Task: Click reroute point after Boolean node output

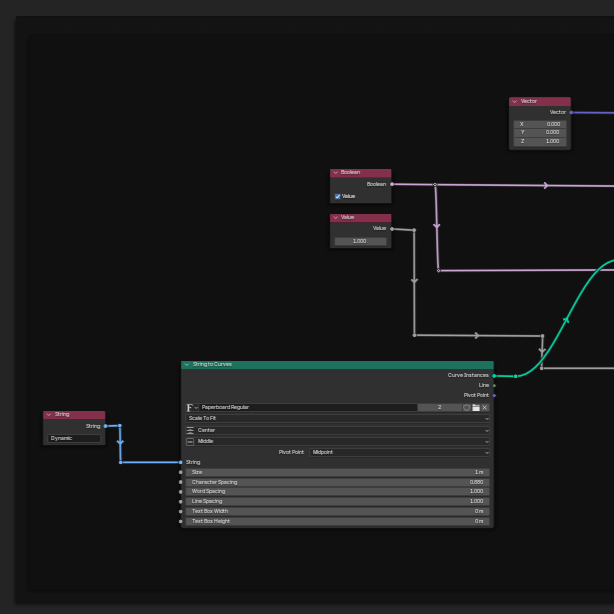Action: (435, 184)
